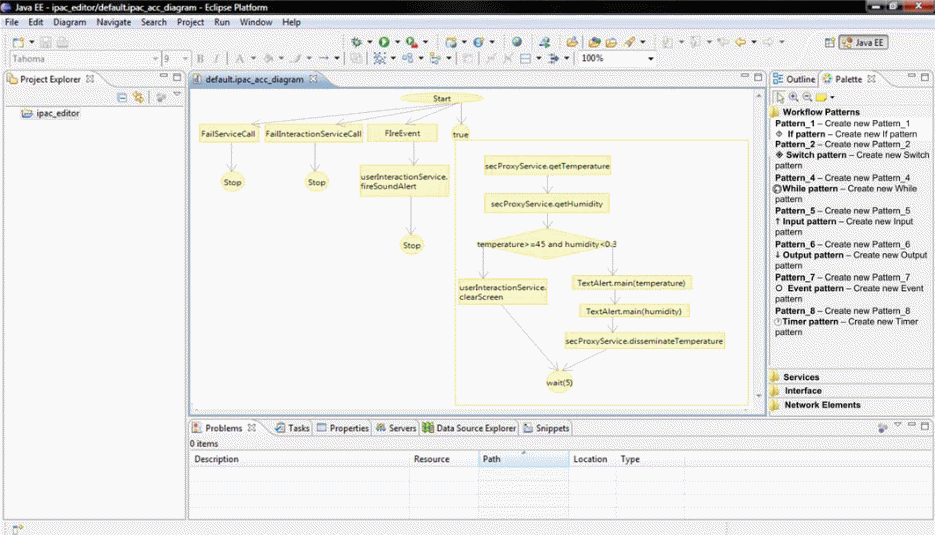Viewport: 935px width, 535px height.
Task: Switch to the Outline tab
Action: point(794,79)
